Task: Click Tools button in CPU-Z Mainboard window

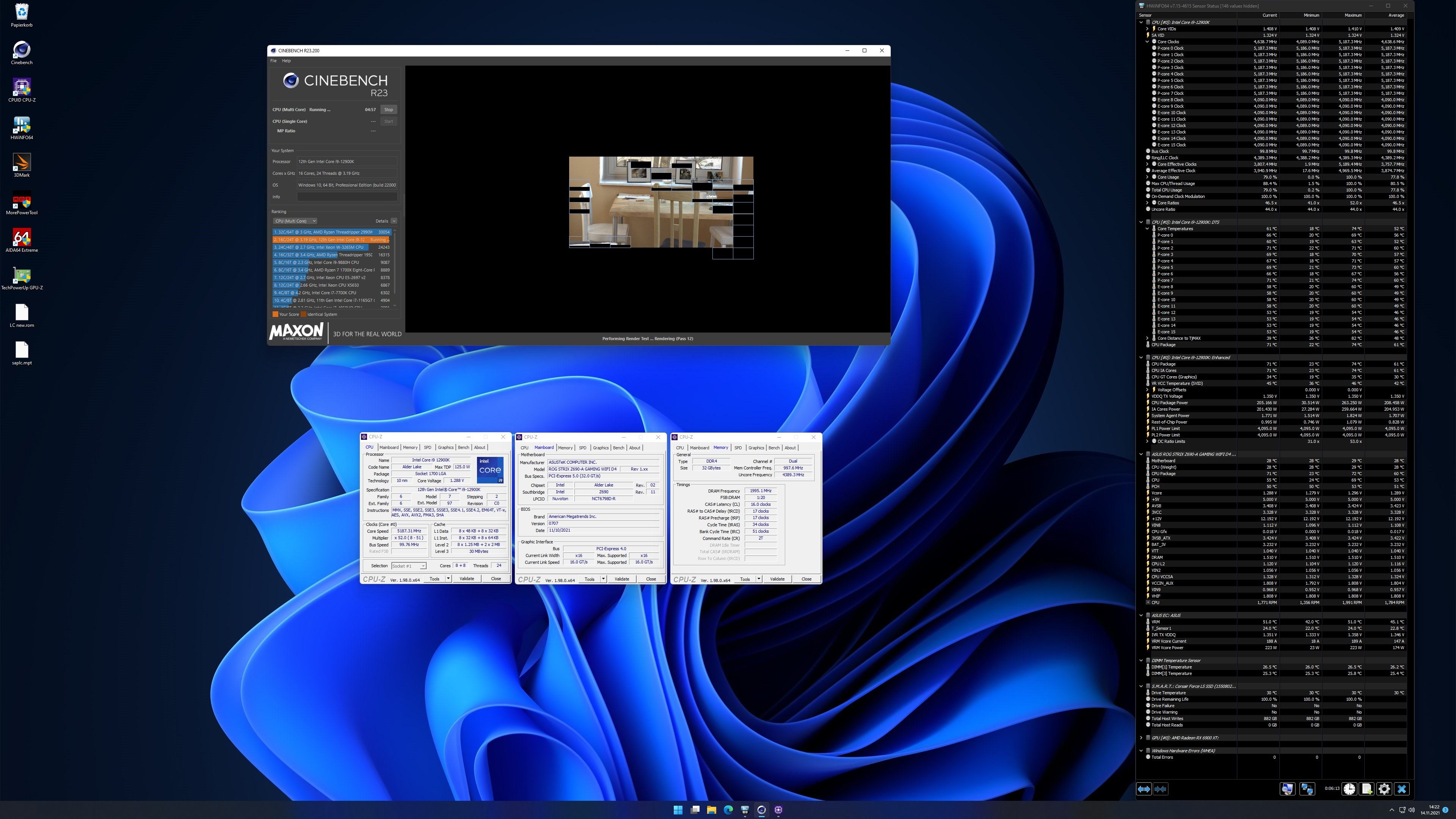Action: coord(590,579)
